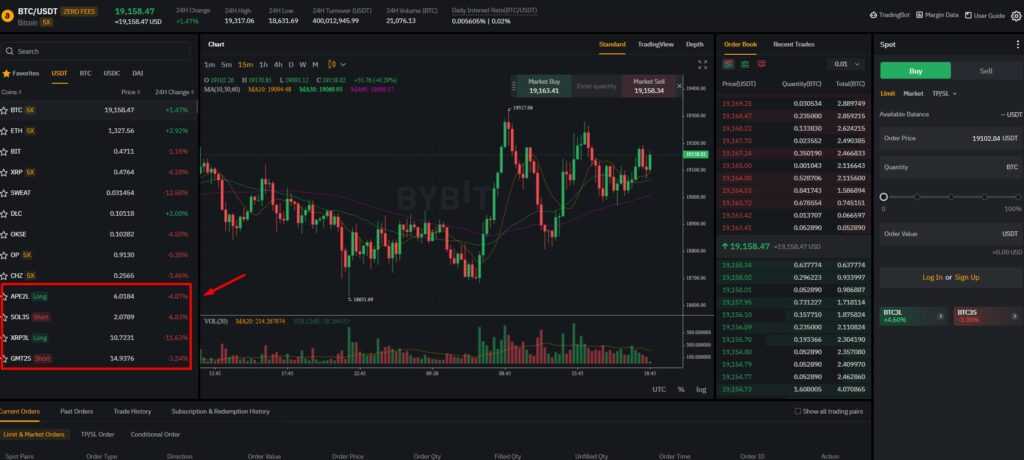
Task: Select 1m chart interval
Action: tap(210, 65)
